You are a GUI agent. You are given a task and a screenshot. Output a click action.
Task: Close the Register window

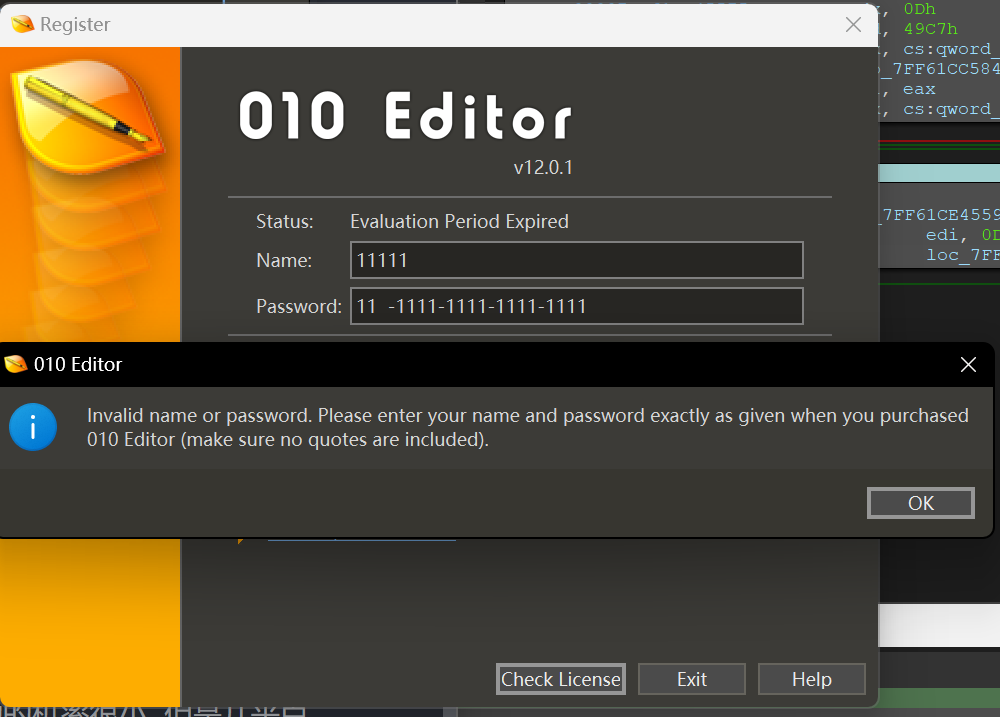(x=853, y=24)
